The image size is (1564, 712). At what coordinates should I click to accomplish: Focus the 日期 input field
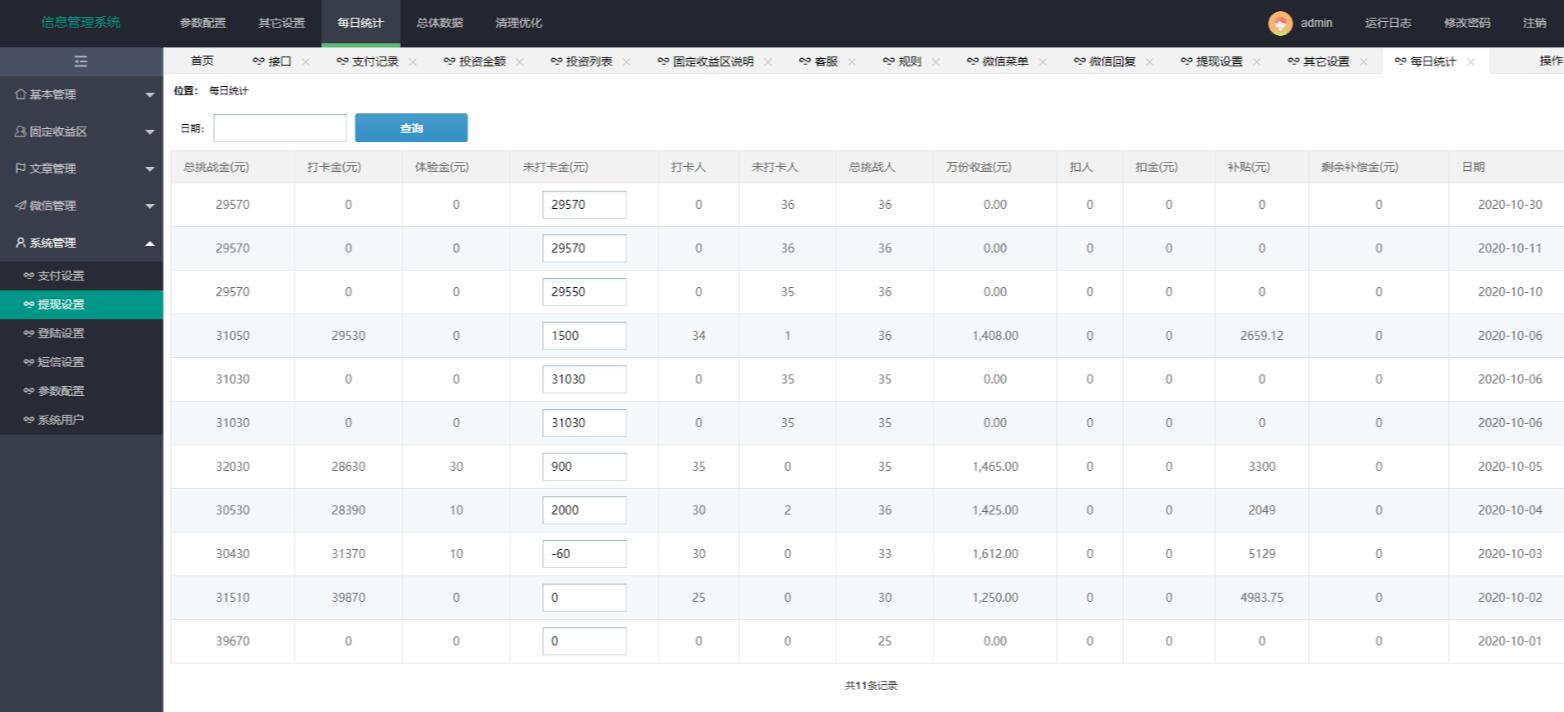click(x=280, y=128)
